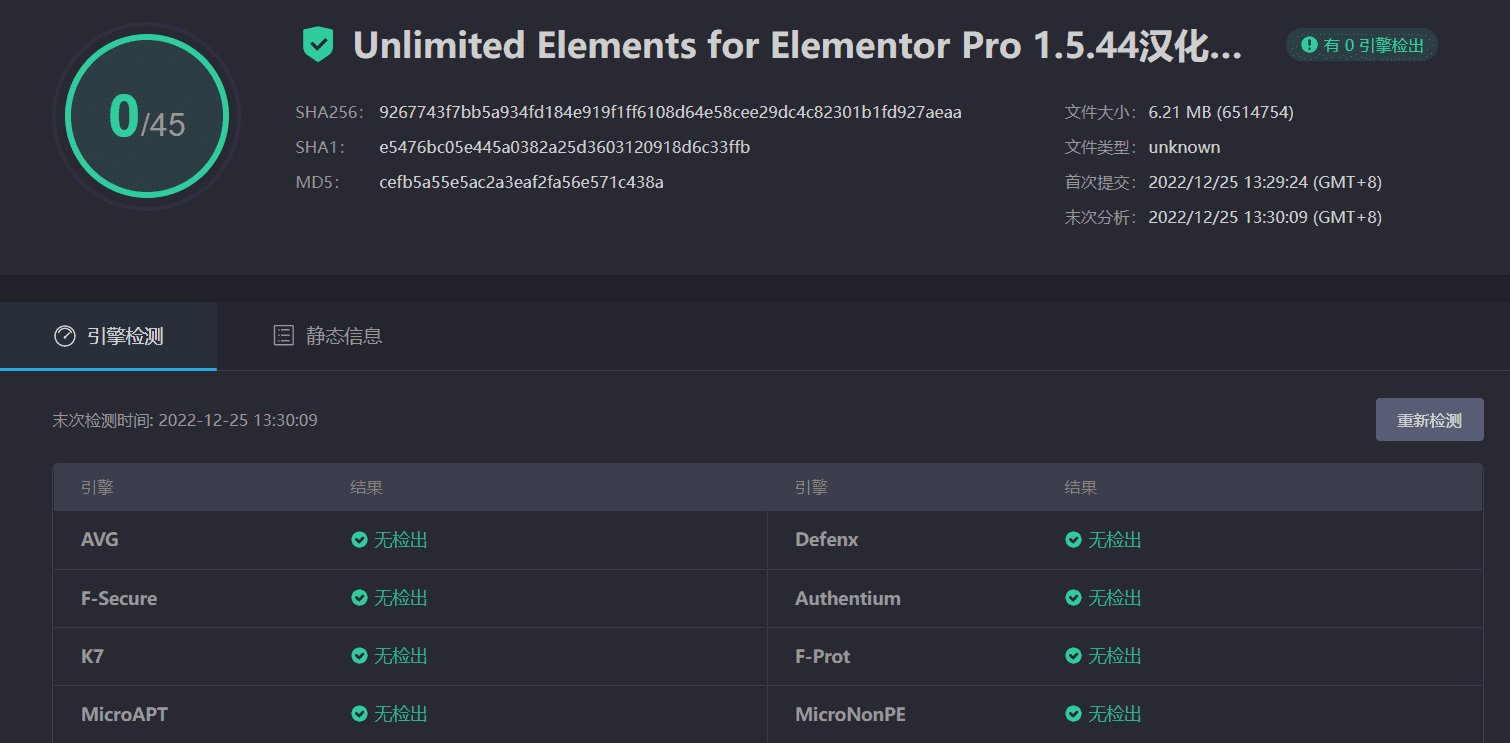1510x743 pixels.
Task: Click the Unlimited Elements file title
Action: (x=797, y=46)
